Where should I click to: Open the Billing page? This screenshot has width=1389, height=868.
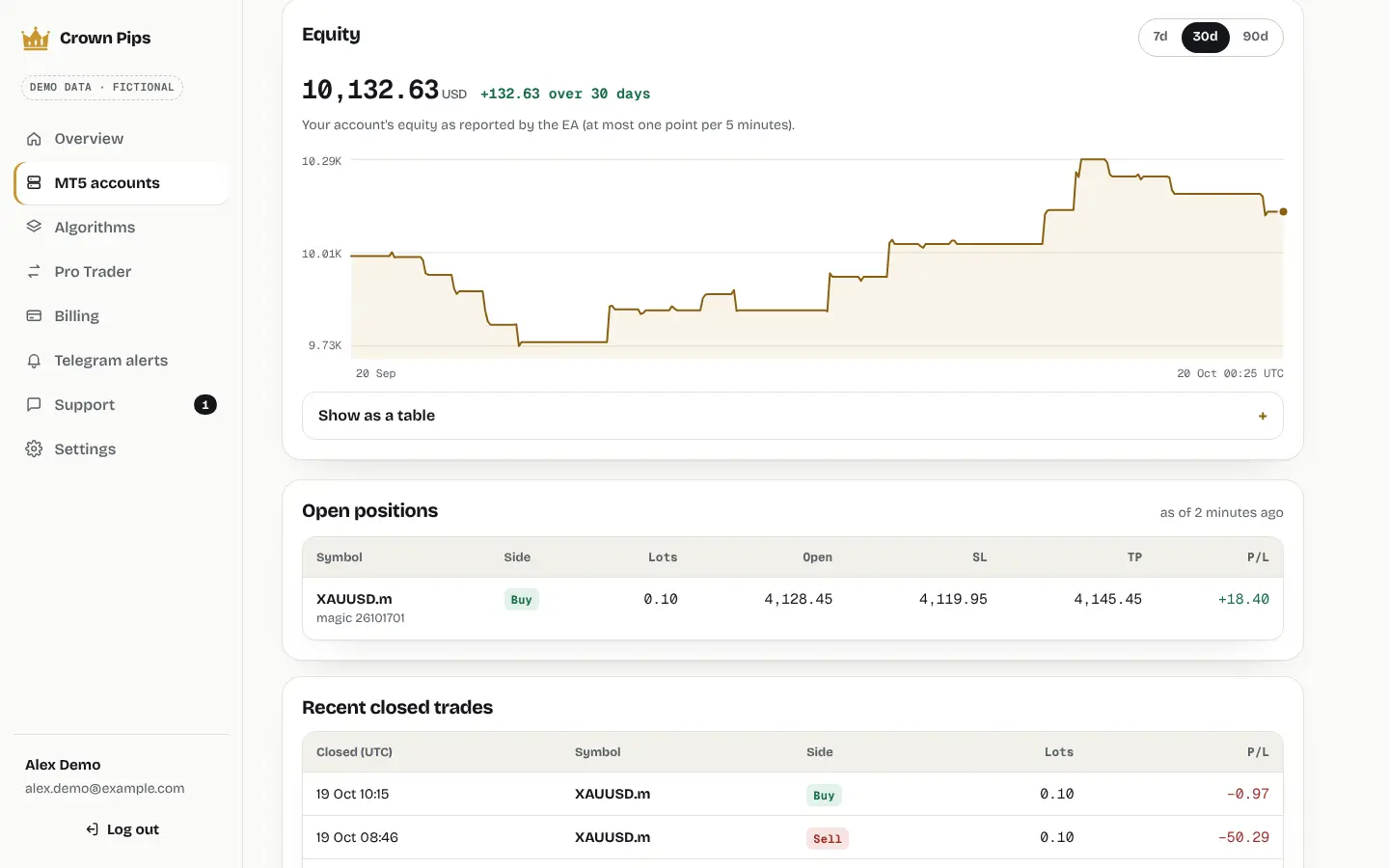click(122, 316)
